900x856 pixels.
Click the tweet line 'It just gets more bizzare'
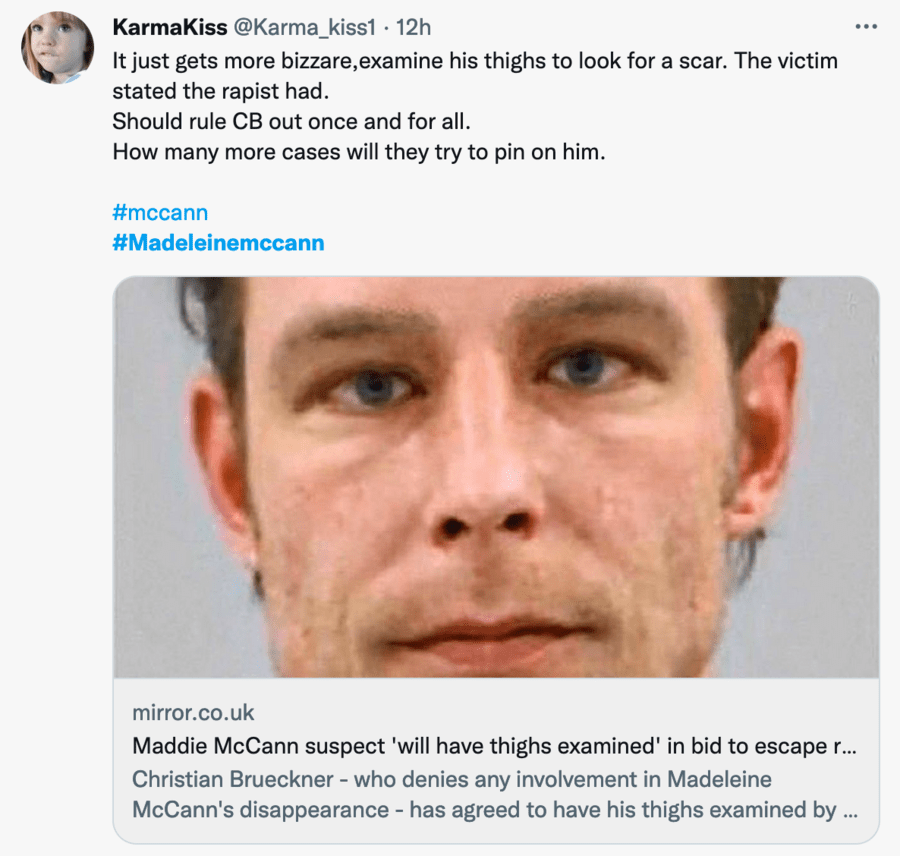coord(234,61)
